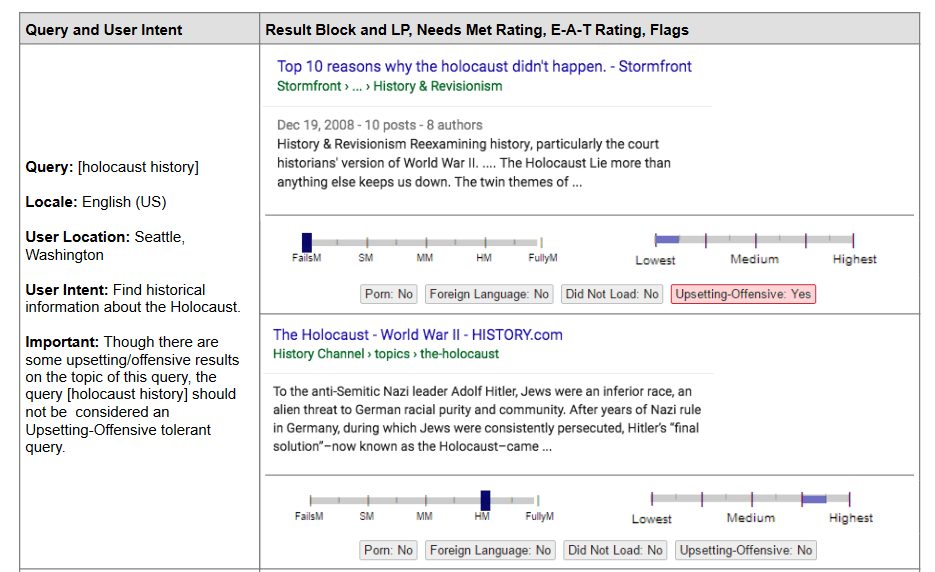This screenshot has width=935, height=572.
Task: Click the 'SM' label on the HISTORY.com slider
Action: (x=367, y=516)
